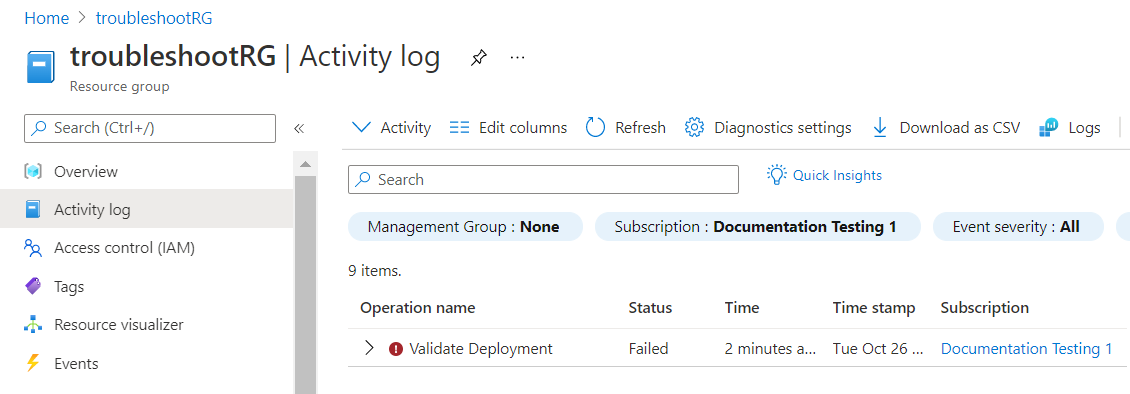Open the more options ellipsis menu
Viewport: 1130px width, 394px height.
click(x=517, y=58)
